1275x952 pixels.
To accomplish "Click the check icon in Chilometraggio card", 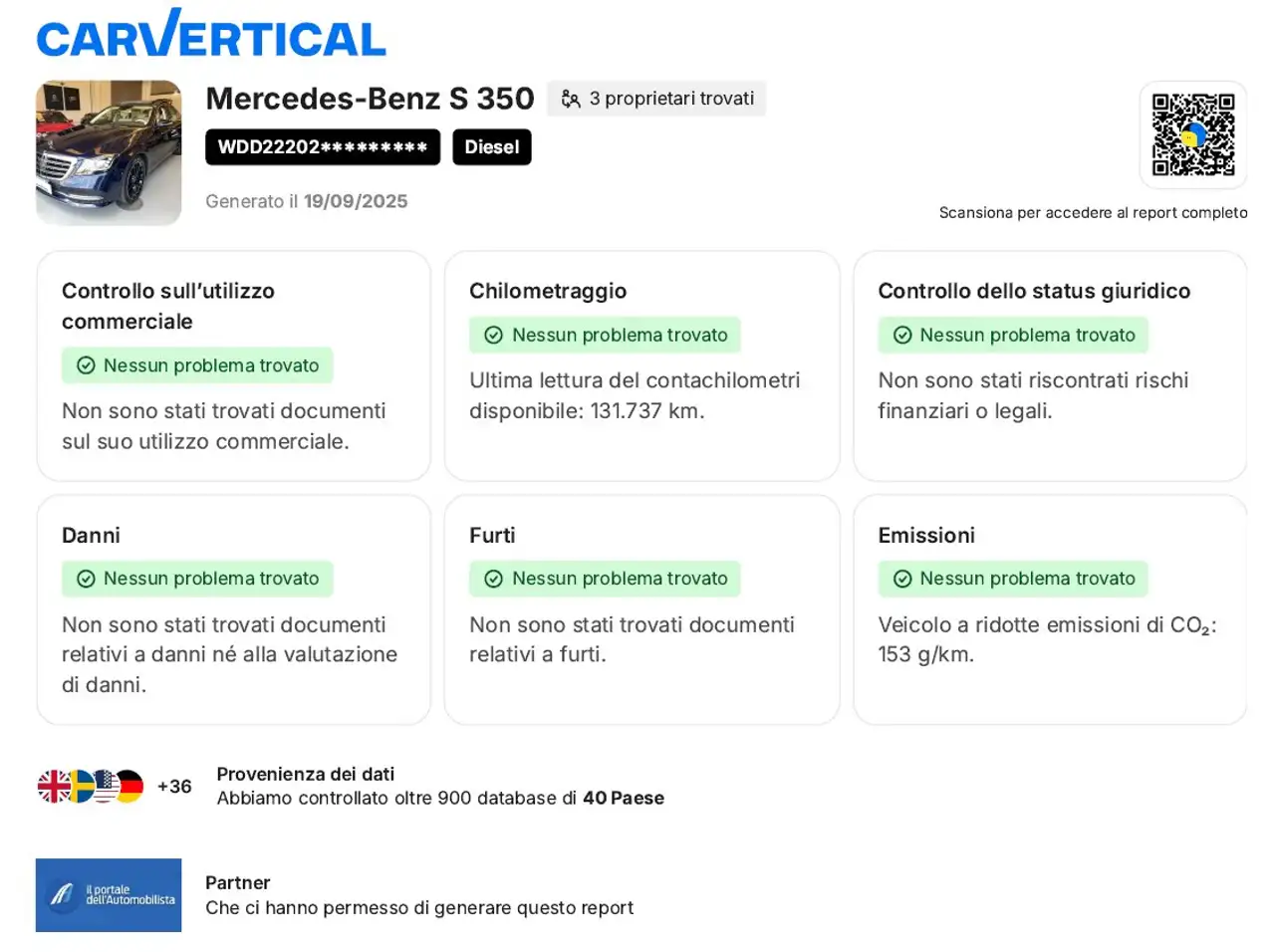I will [x=493, y=336].
